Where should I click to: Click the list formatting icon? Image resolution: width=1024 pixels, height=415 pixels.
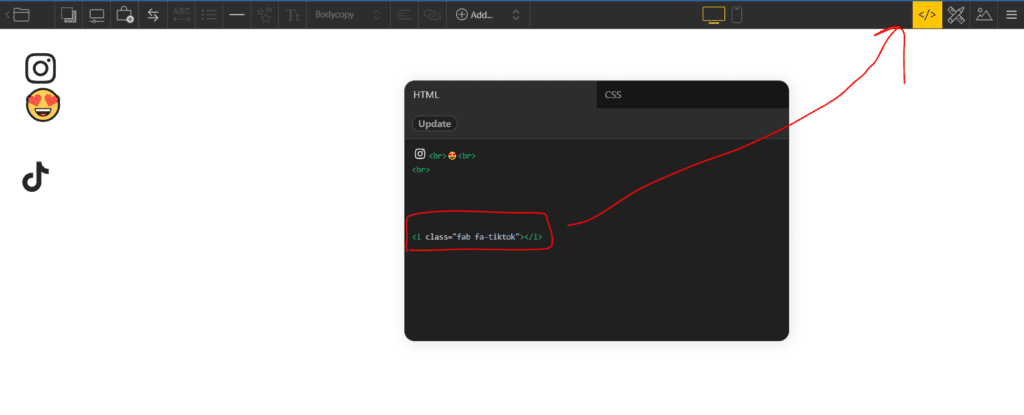pyautogui.click(x=209, y=14)
